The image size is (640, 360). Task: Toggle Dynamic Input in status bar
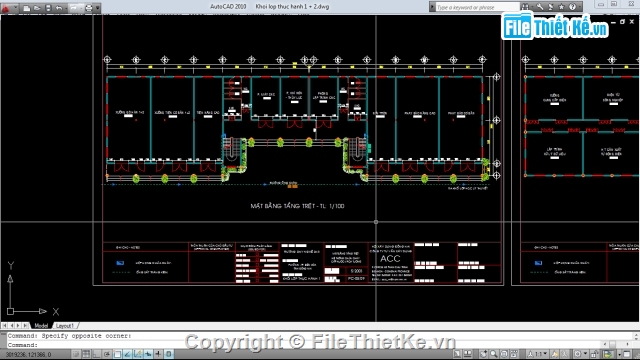[x=148, y=354]
